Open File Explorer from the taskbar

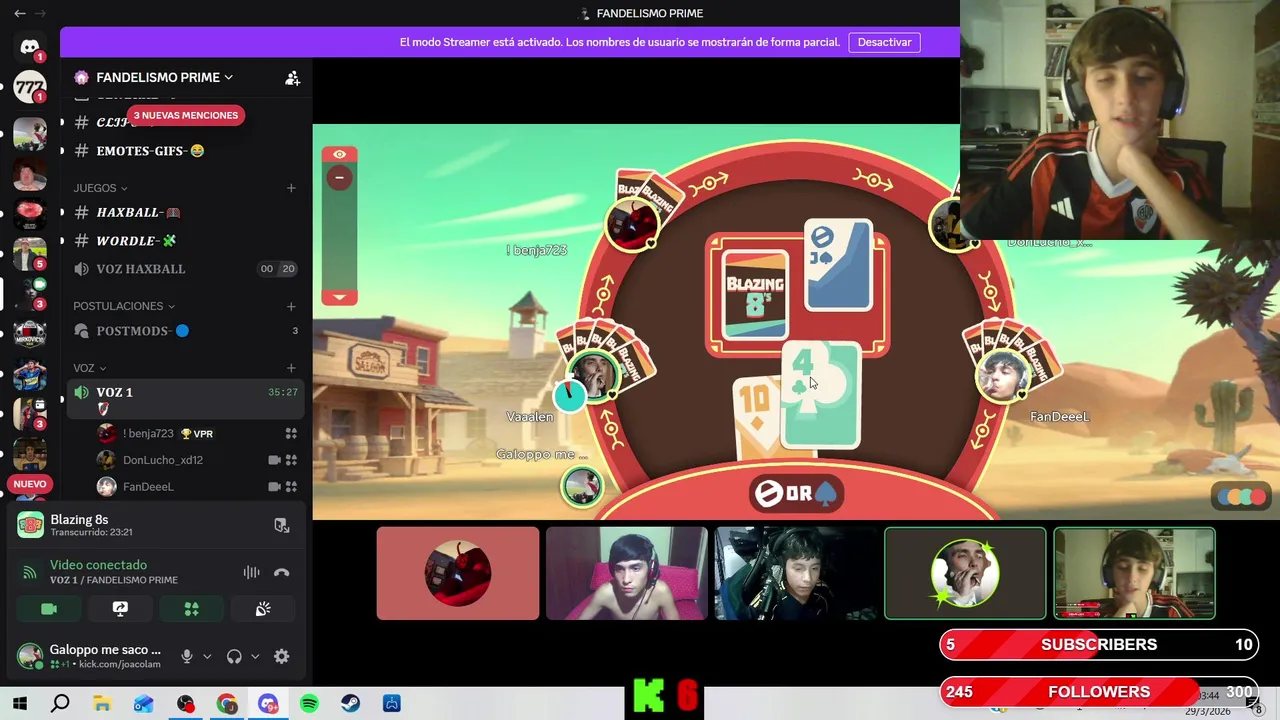[x=102, y=704]
